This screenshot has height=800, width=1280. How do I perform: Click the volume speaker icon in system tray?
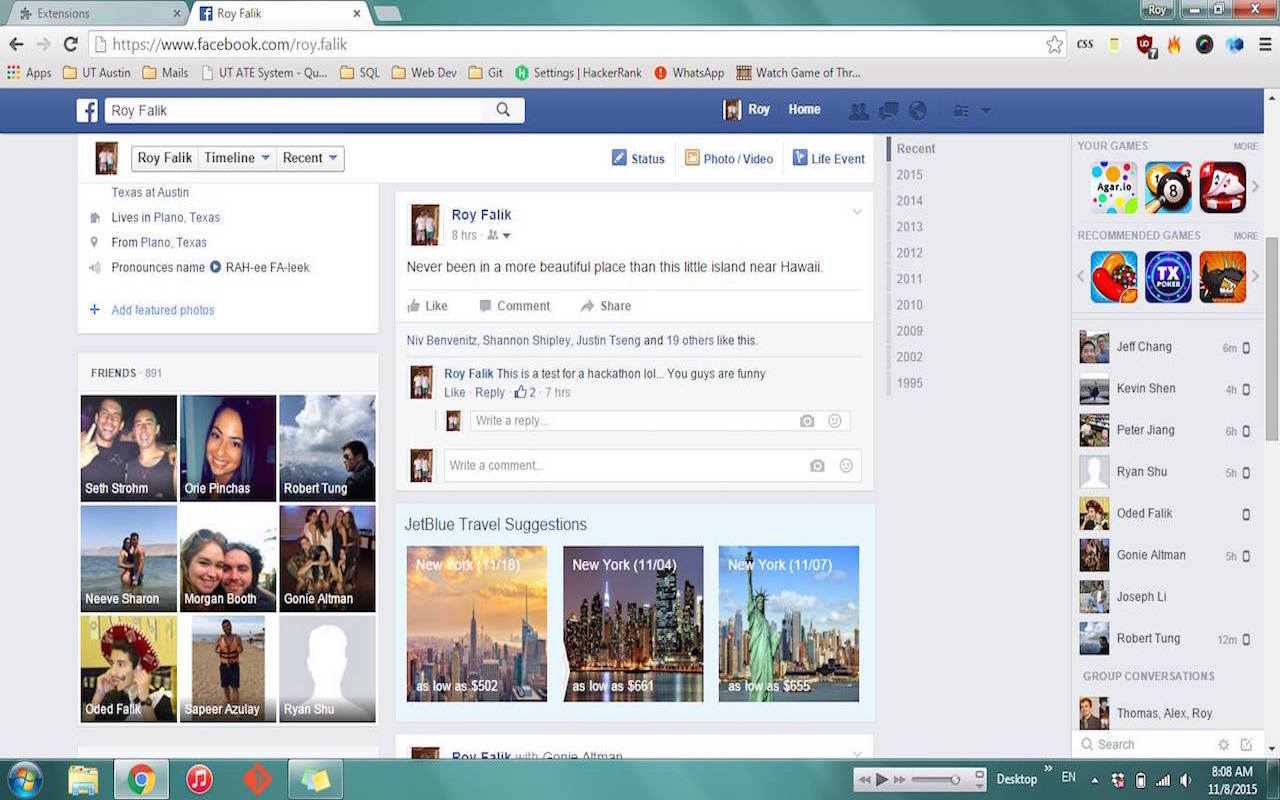tap(1185, 780)
